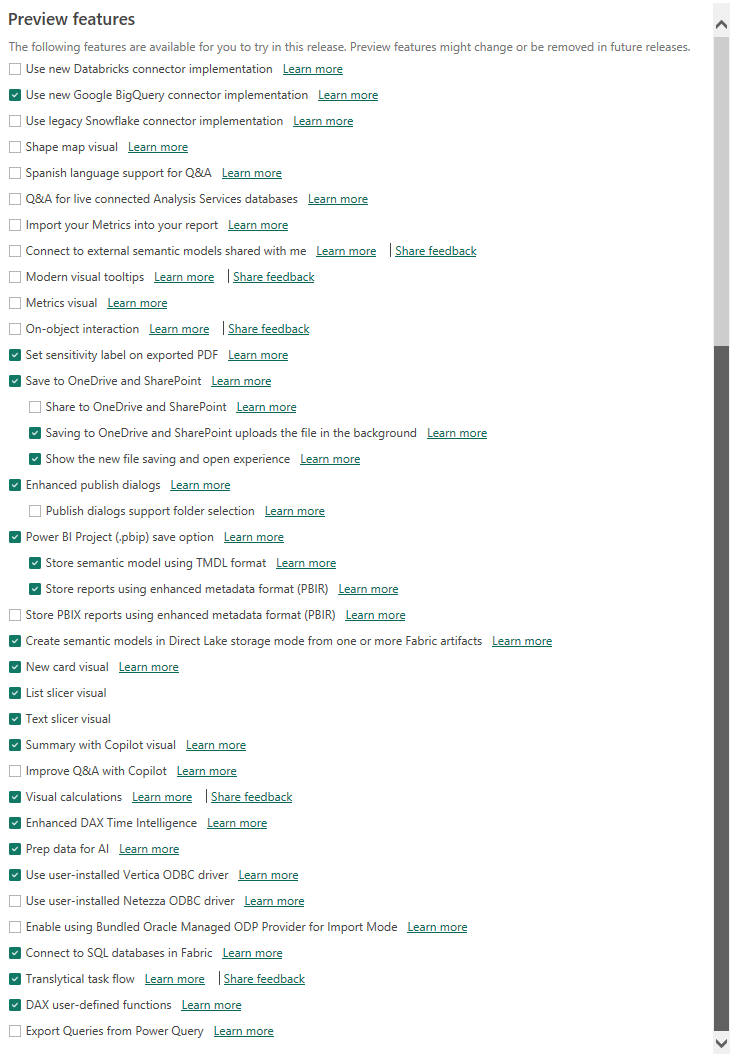736x1054 pixels.
Task: Enable new Databricks connector implementation checkbox
Action: tap(15, 69)
